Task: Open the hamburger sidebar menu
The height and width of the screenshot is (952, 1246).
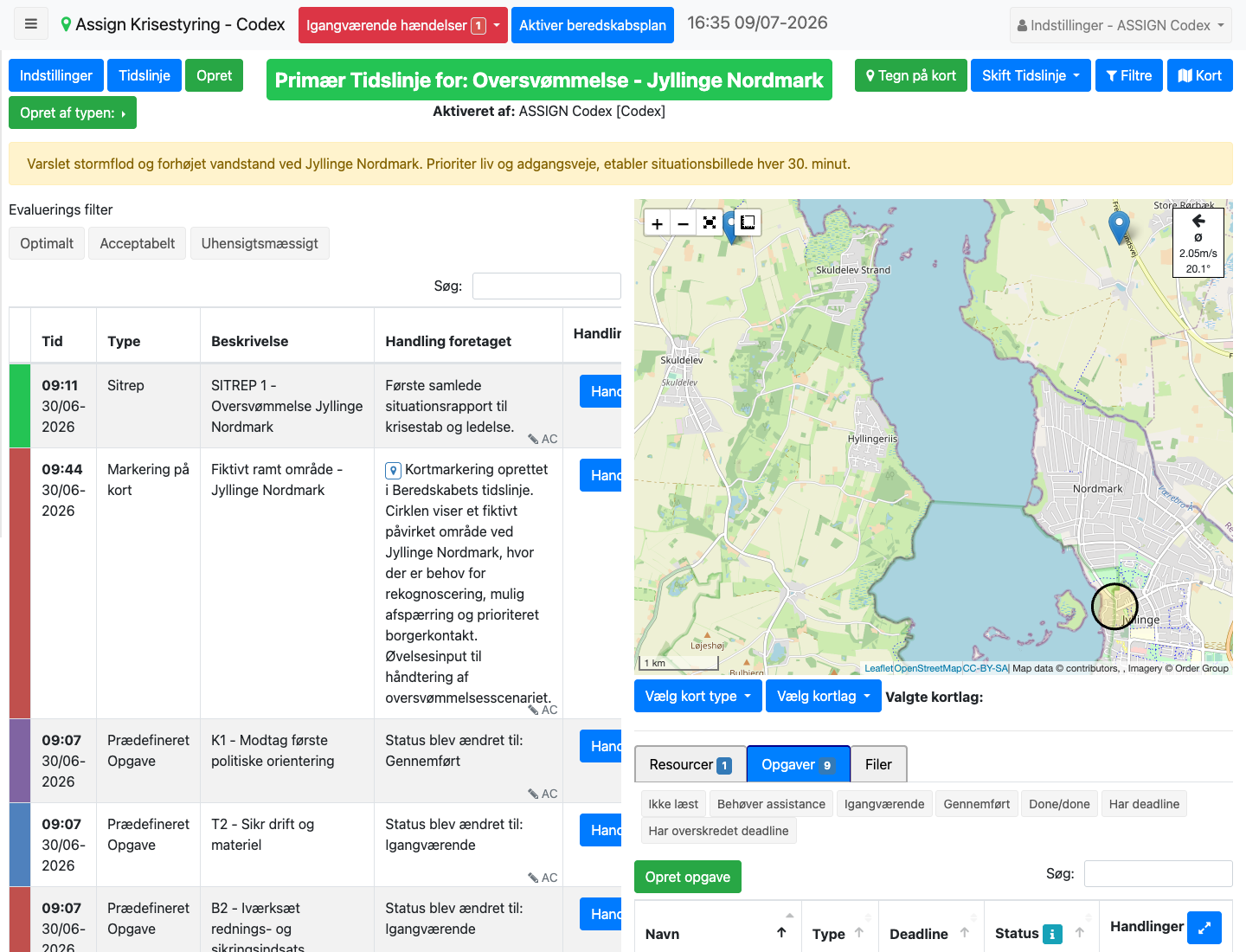Action: pyautogui.click(x=31, y=24)
